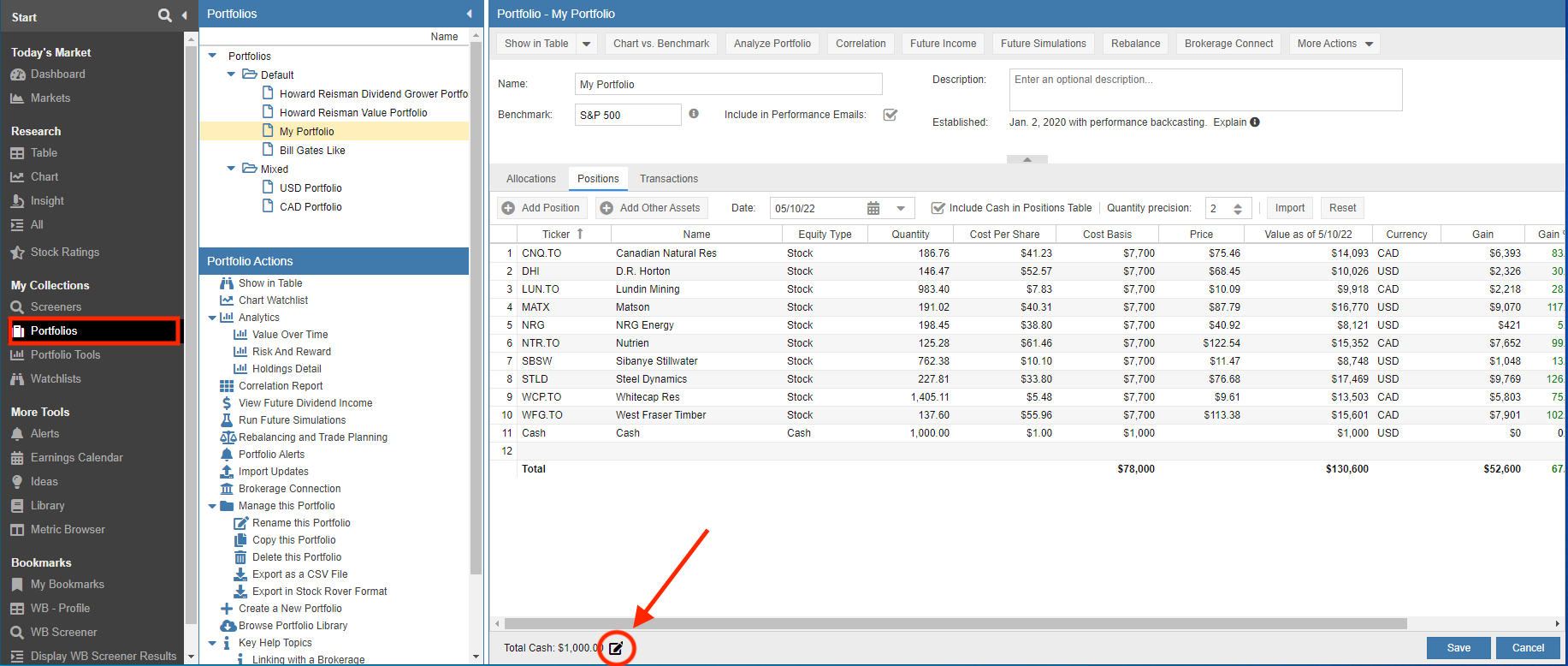Open Metric Browser
The height and width of the screenshot is (666, 1568).
point(57,530)
